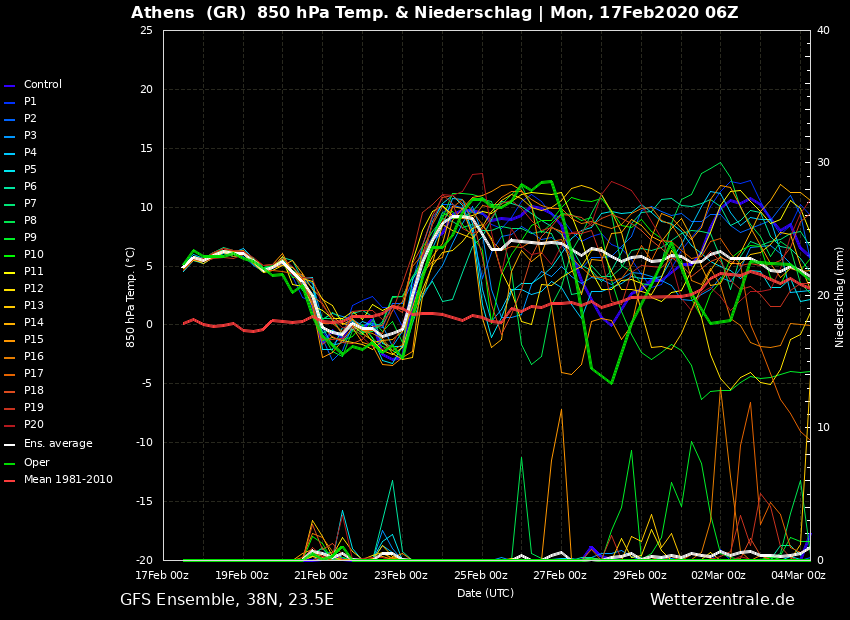Pick the "P12" legend entry
This screenshot has width=850, height=620.
34,288
